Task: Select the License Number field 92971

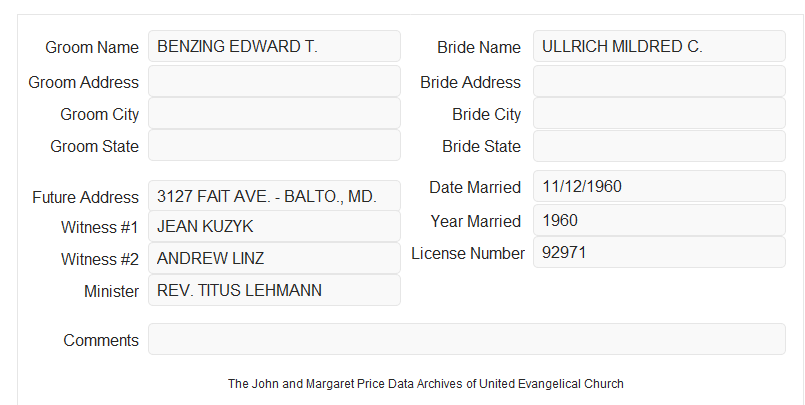Action: (659, 252)
